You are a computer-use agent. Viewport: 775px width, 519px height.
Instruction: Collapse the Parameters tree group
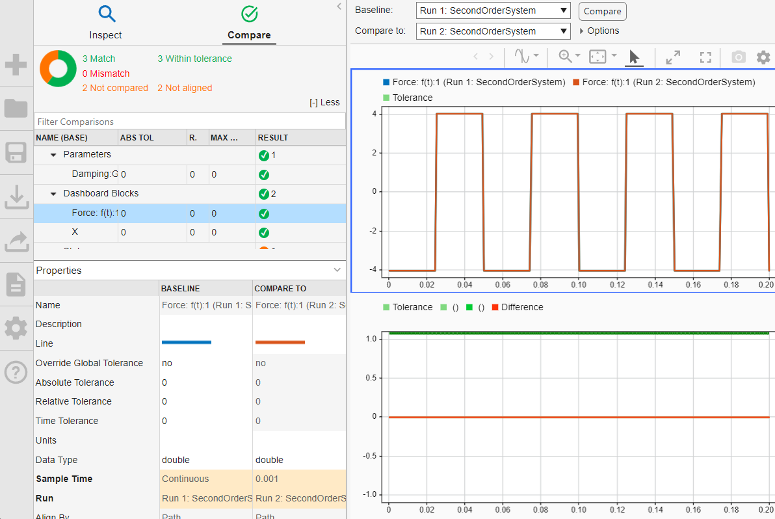coord(53,155)
